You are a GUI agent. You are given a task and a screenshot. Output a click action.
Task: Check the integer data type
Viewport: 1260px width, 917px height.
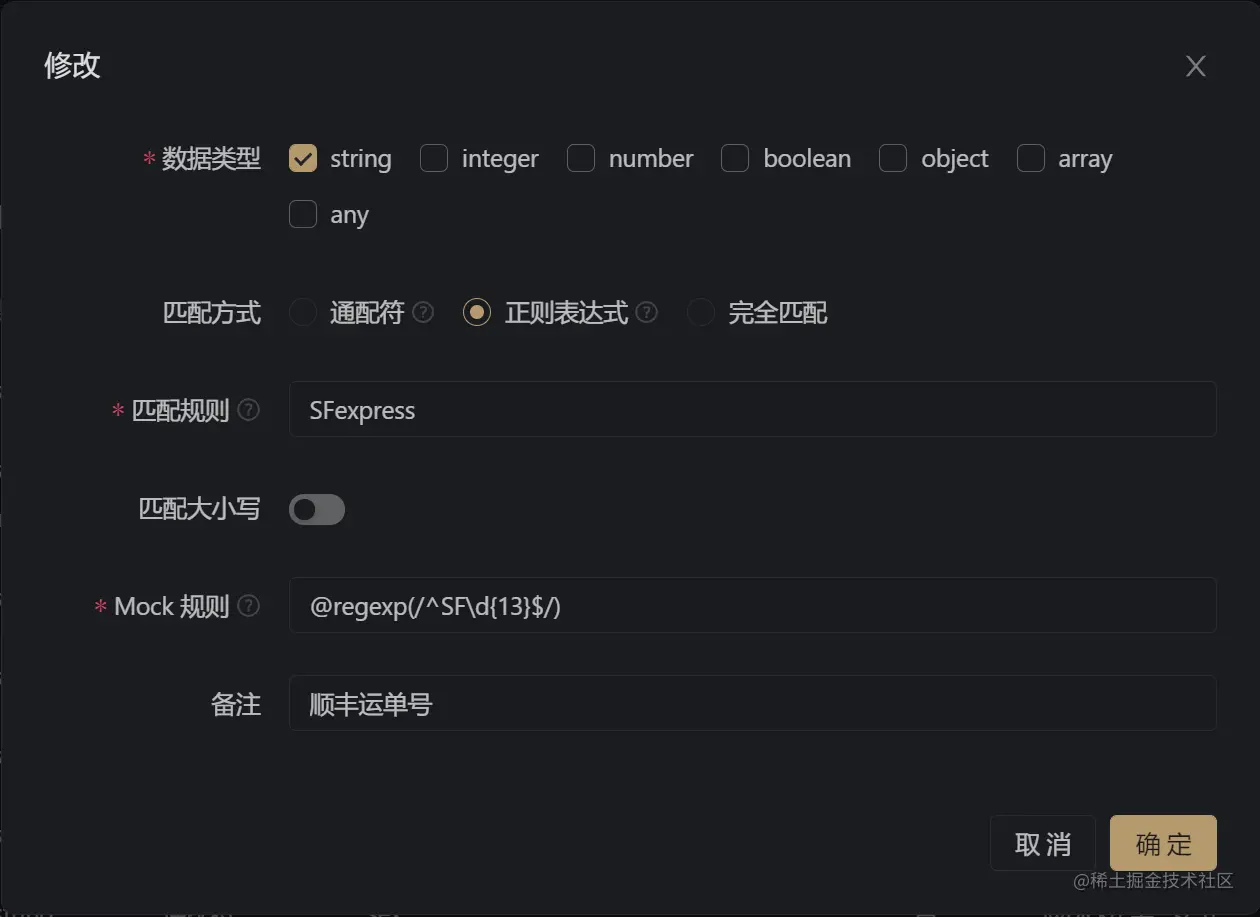point(434,158)
